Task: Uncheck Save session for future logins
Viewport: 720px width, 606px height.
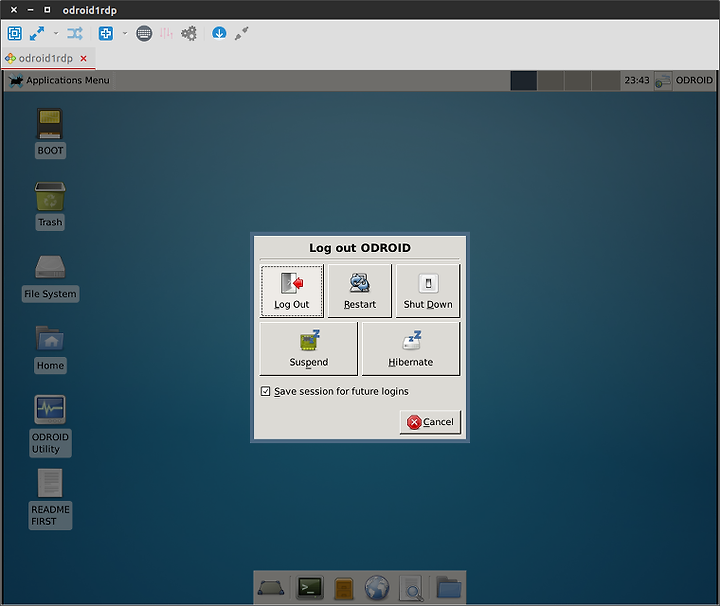Action: (x=265, y=391)
